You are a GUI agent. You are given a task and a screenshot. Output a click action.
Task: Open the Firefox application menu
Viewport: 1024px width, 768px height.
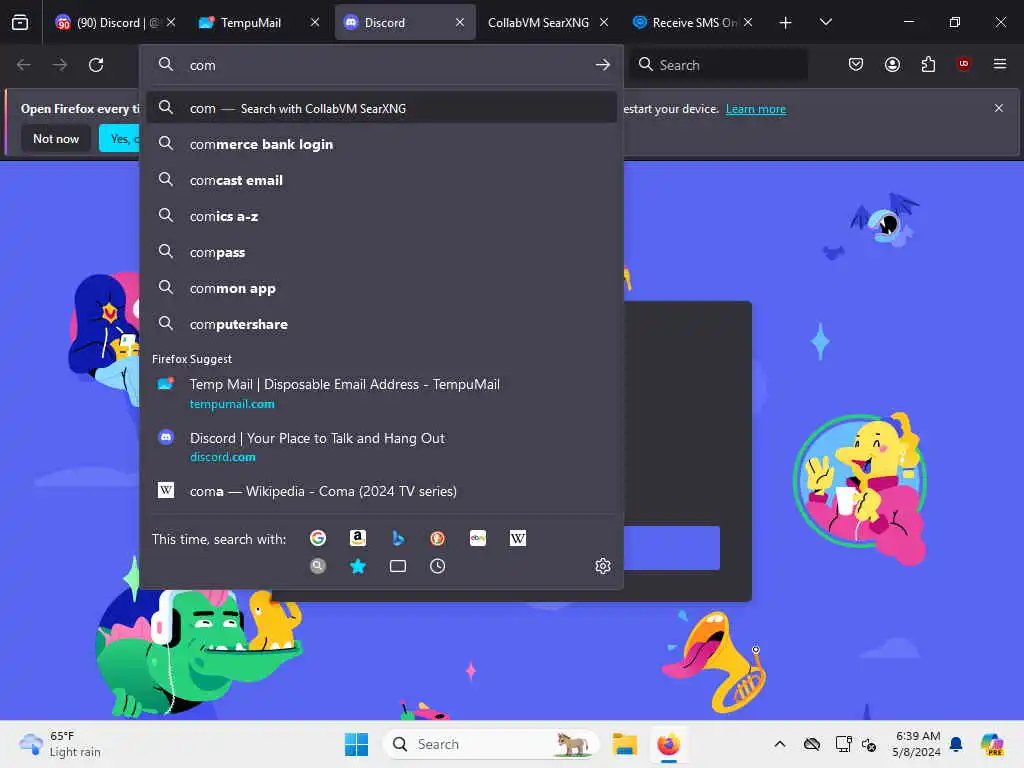click(999, 64)
